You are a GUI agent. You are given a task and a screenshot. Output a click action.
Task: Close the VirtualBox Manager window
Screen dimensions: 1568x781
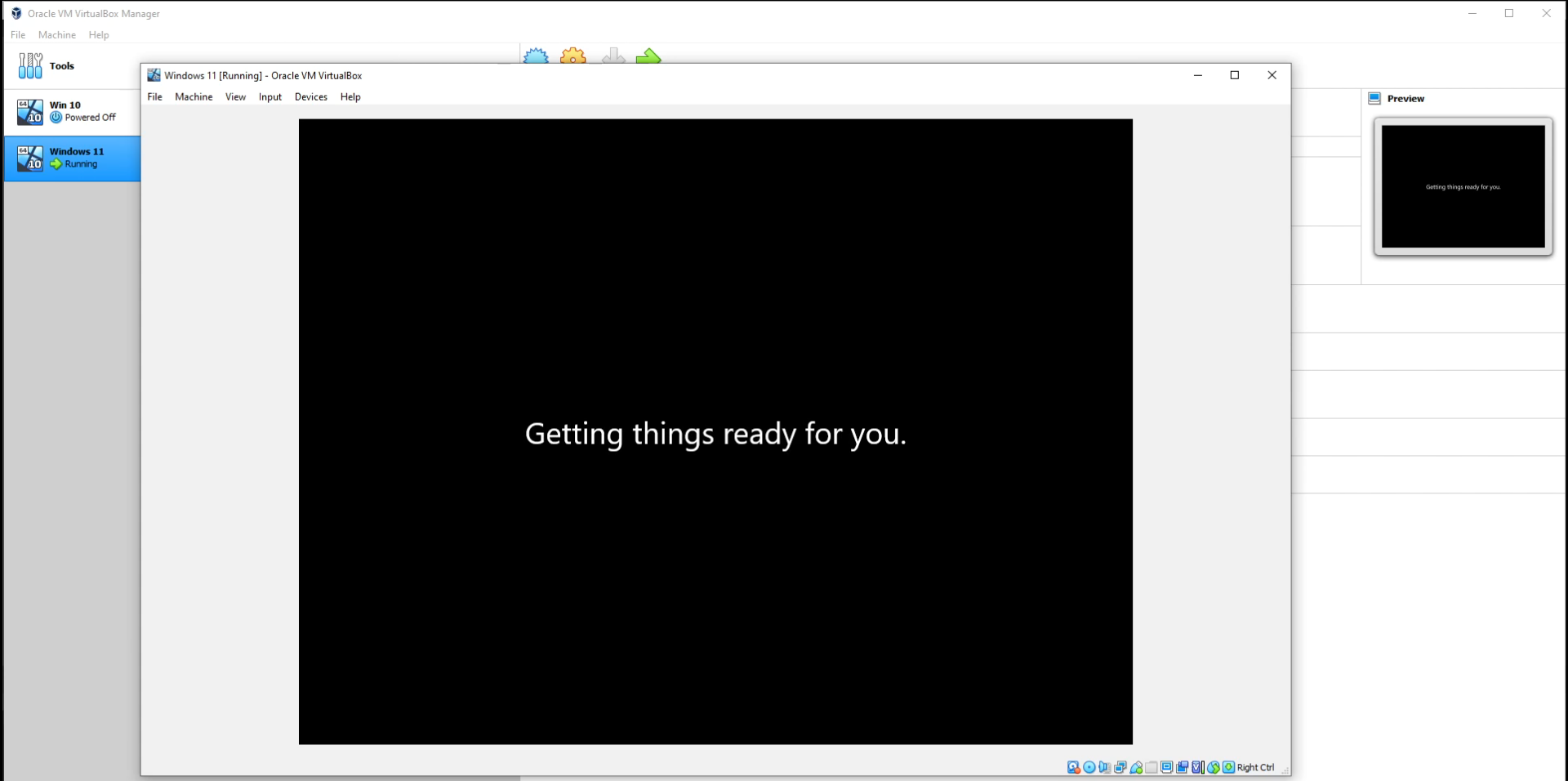pyautogui.click(x=1546, y=13)
